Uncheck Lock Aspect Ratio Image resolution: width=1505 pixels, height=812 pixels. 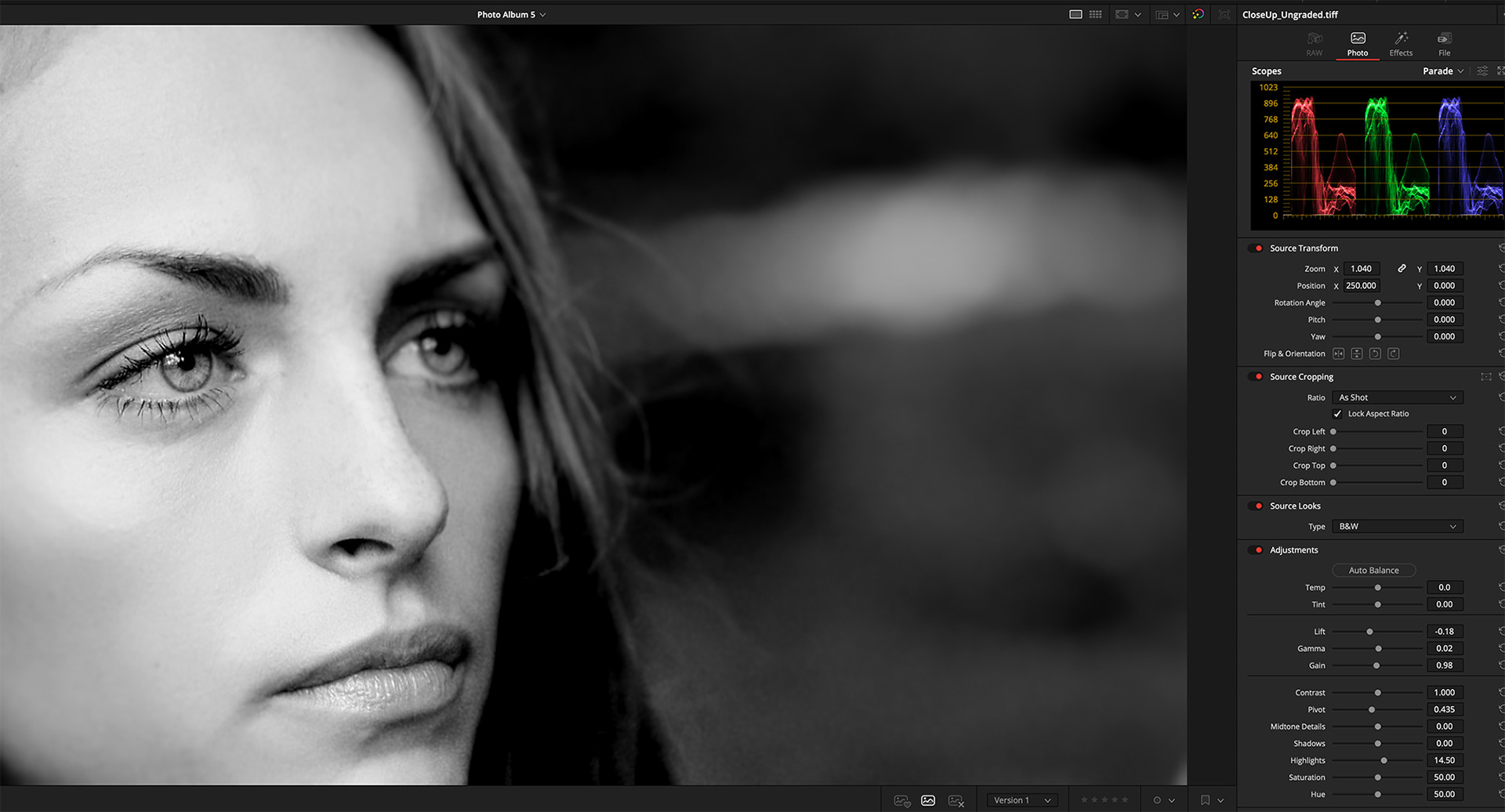tap(1337, 414)
